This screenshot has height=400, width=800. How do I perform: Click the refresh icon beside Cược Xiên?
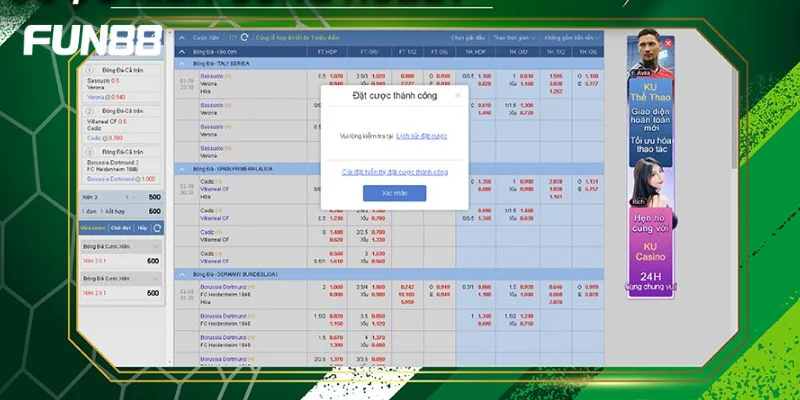coord(245,36)
